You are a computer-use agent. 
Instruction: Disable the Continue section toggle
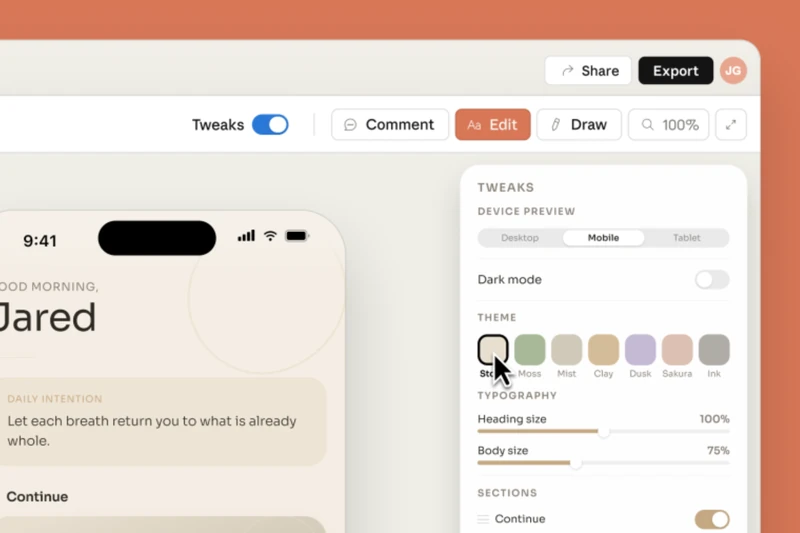coord(712,519)
